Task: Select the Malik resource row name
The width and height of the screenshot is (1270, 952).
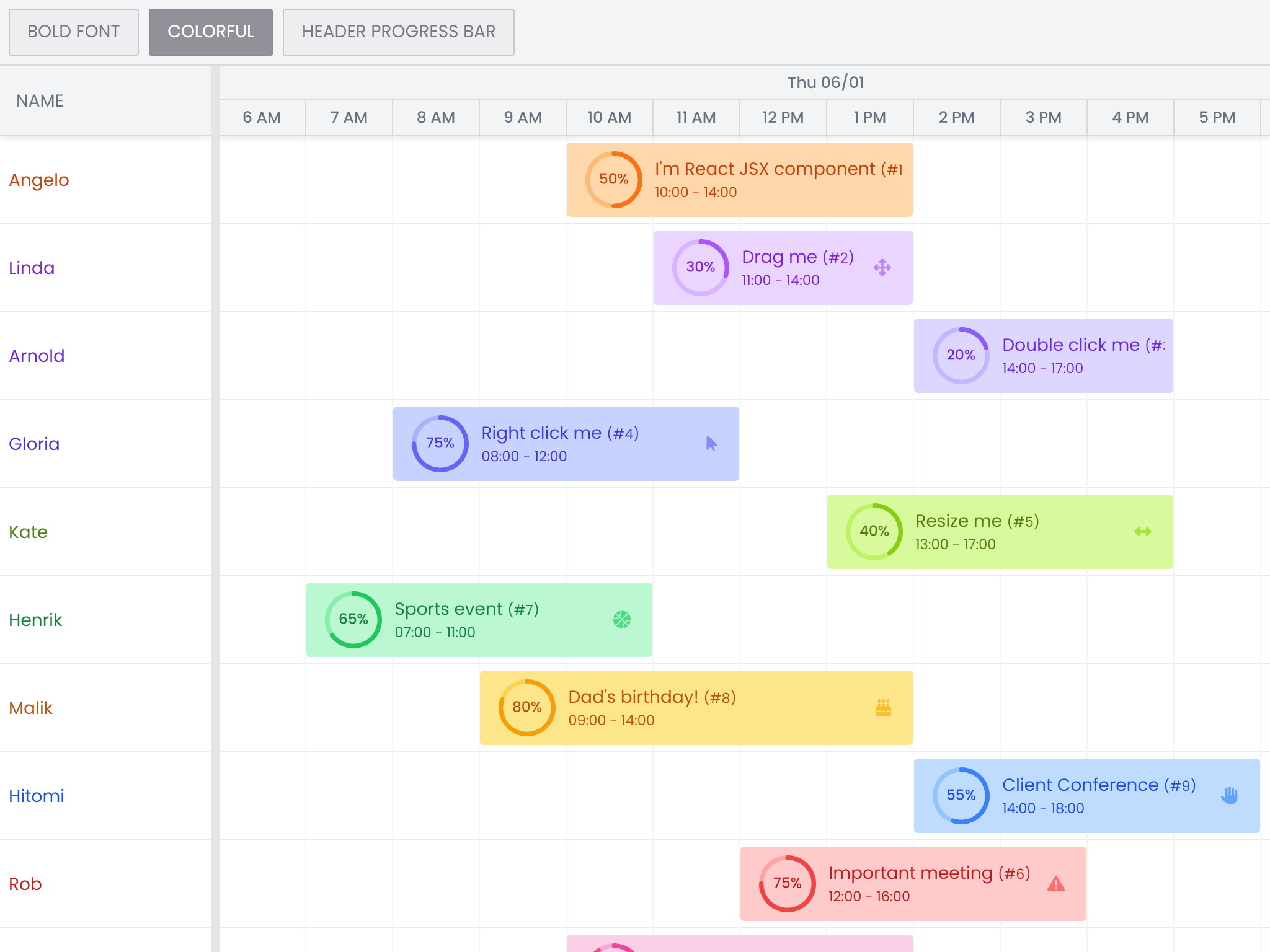Action: 31,708
